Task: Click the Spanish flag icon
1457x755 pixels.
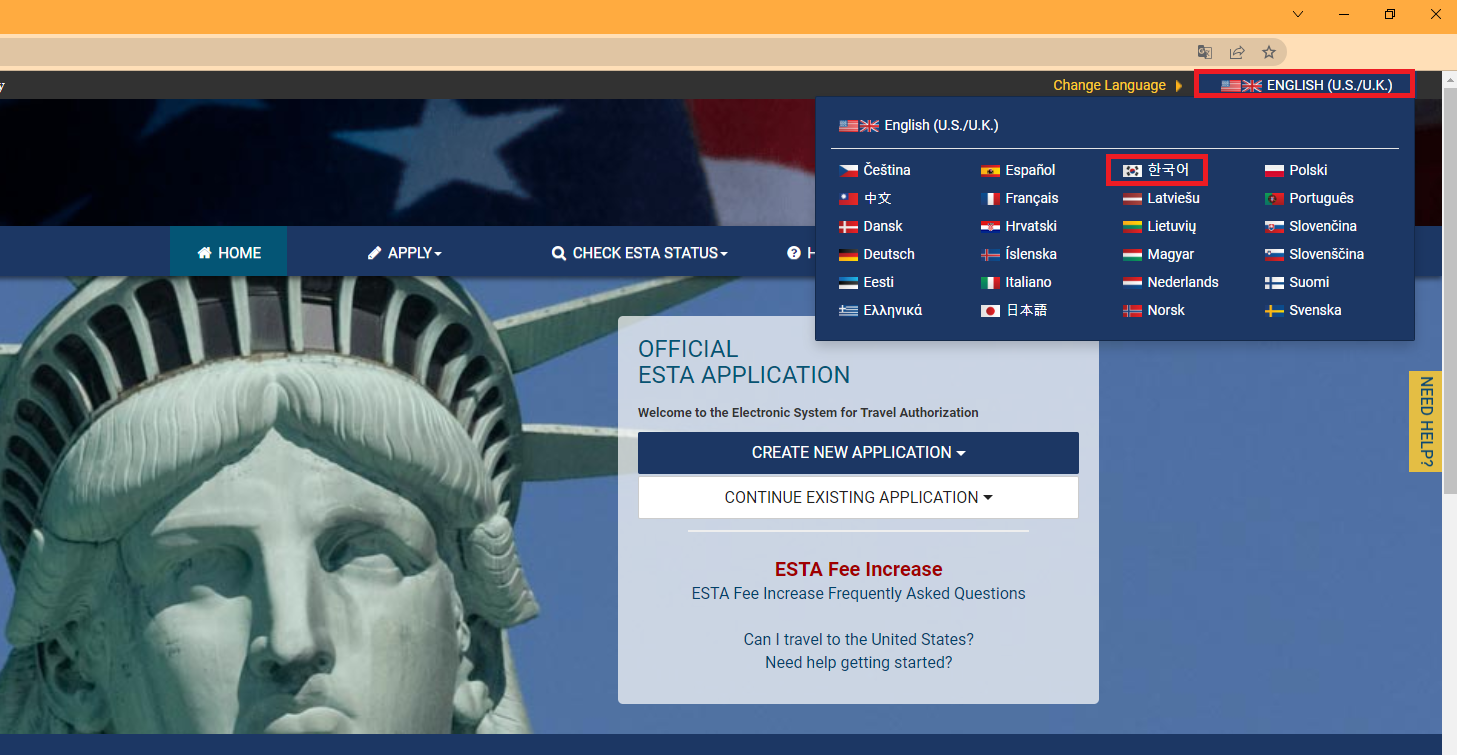Action: click(990, 170)
